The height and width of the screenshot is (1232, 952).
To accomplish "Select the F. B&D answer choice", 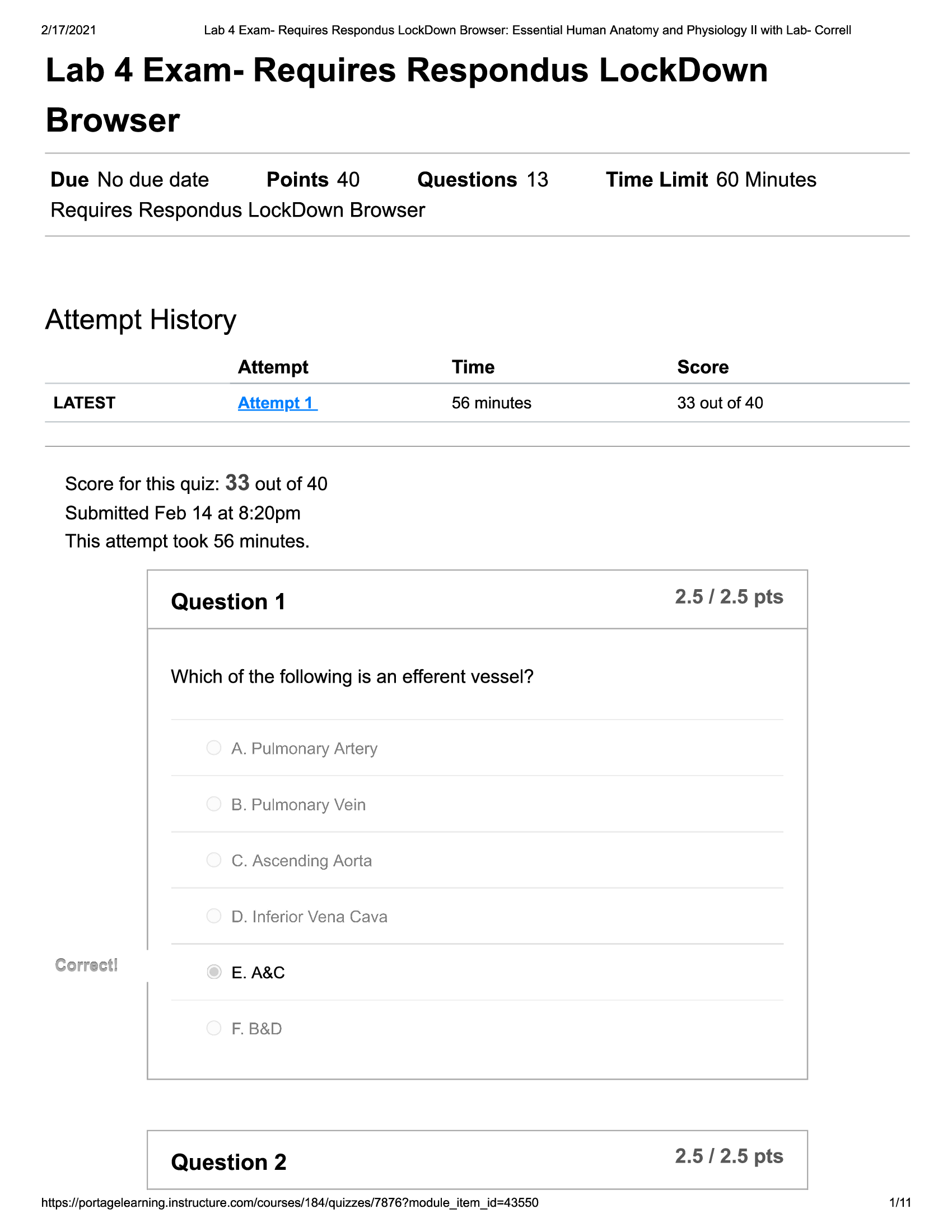I will [x=214, y=1028].
